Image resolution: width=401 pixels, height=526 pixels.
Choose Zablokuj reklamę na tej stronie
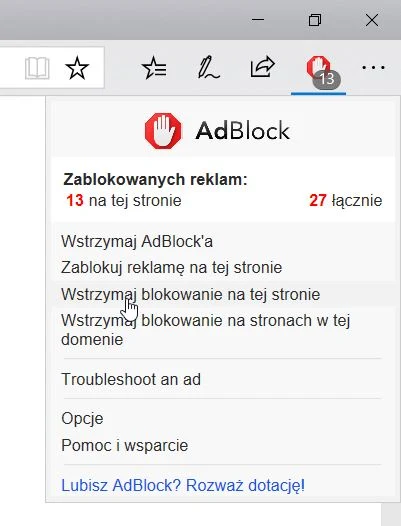click(171, 268)
